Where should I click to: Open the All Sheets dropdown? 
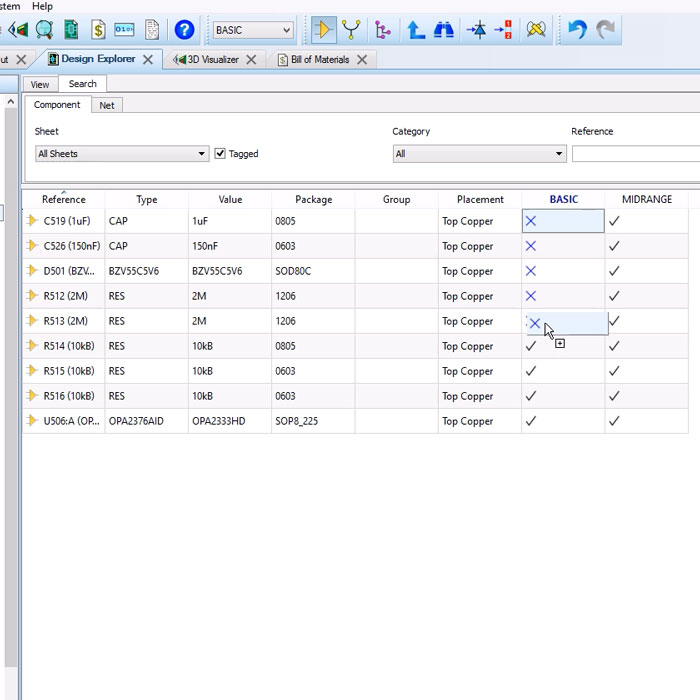pyautogui.click(x=122, y=154)
